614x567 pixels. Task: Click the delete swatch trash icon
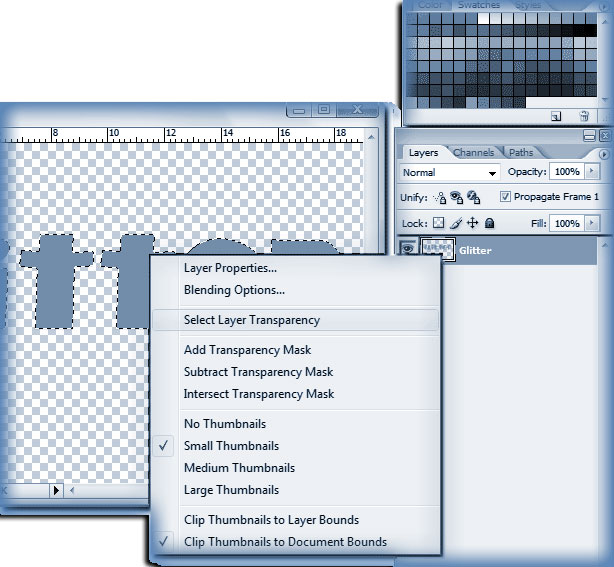584,117
